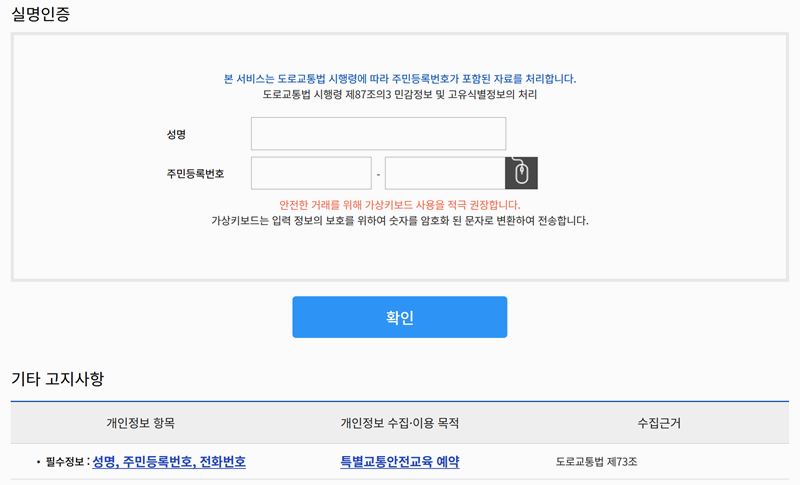Screen dimensions: 800x485
Task: Open the 성명, 주민등록번호, 전화번호 link
Action: (x=169, y=462)
